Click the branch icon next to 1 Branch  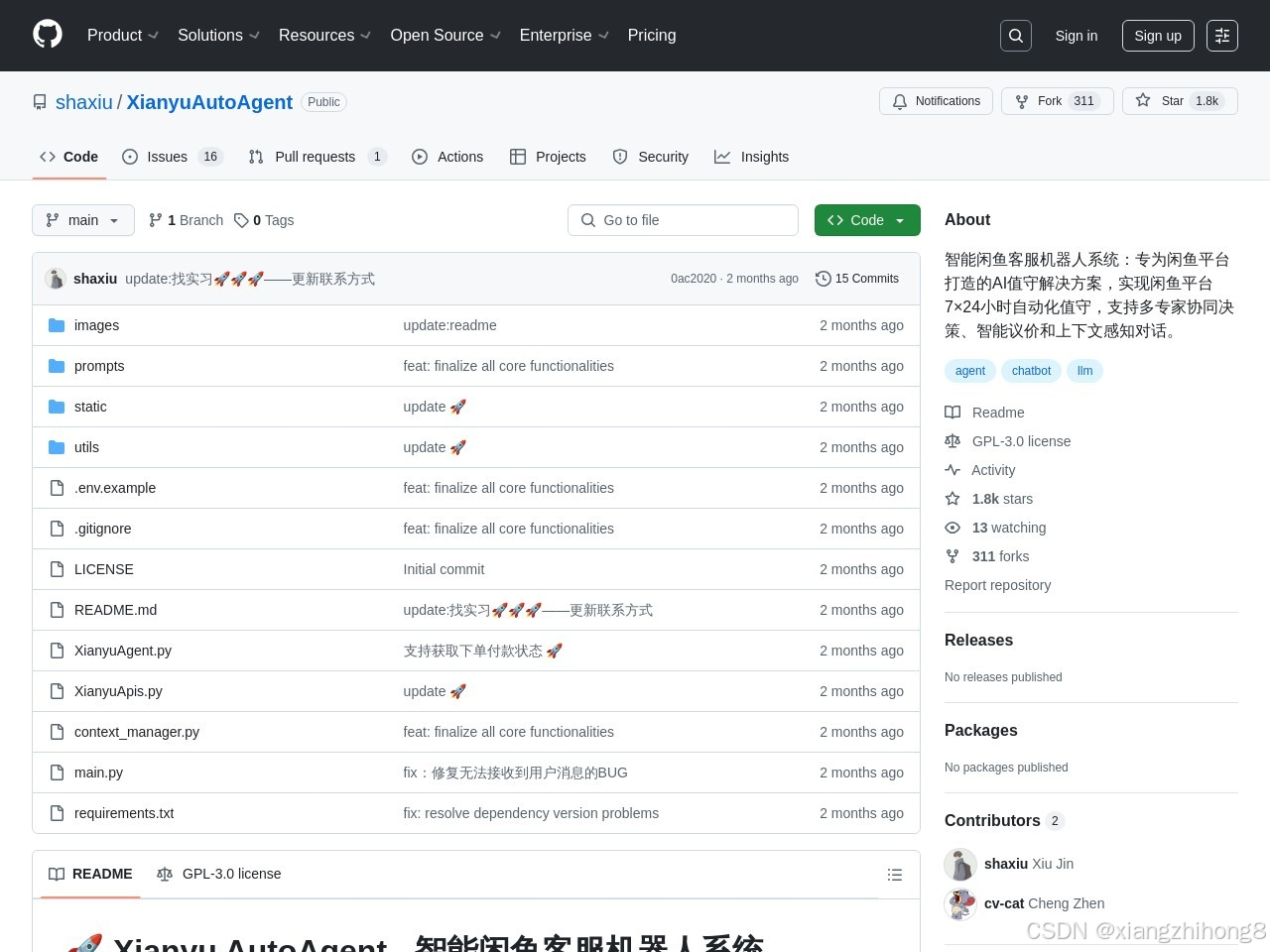(x=156, y=220)
